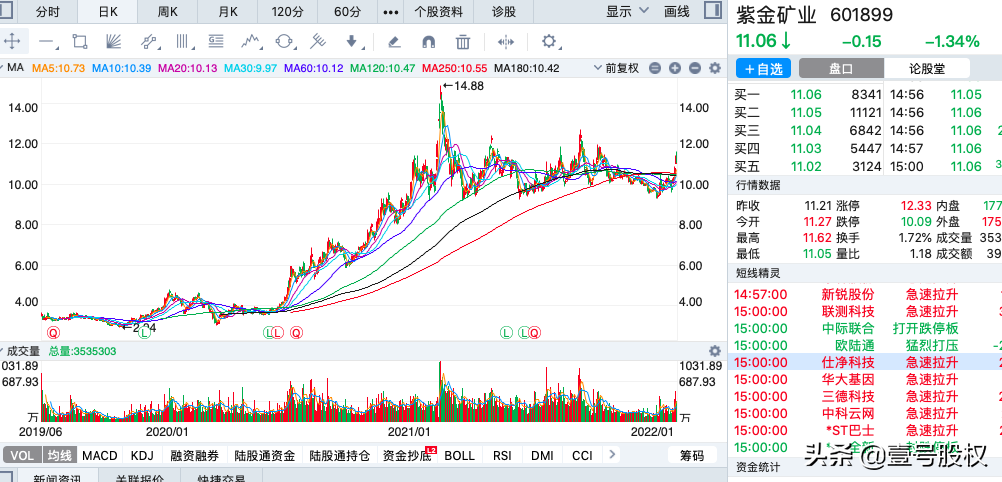Select the BOLL indicator
Screen dimensions: 1002x482
tap(459, 456)
